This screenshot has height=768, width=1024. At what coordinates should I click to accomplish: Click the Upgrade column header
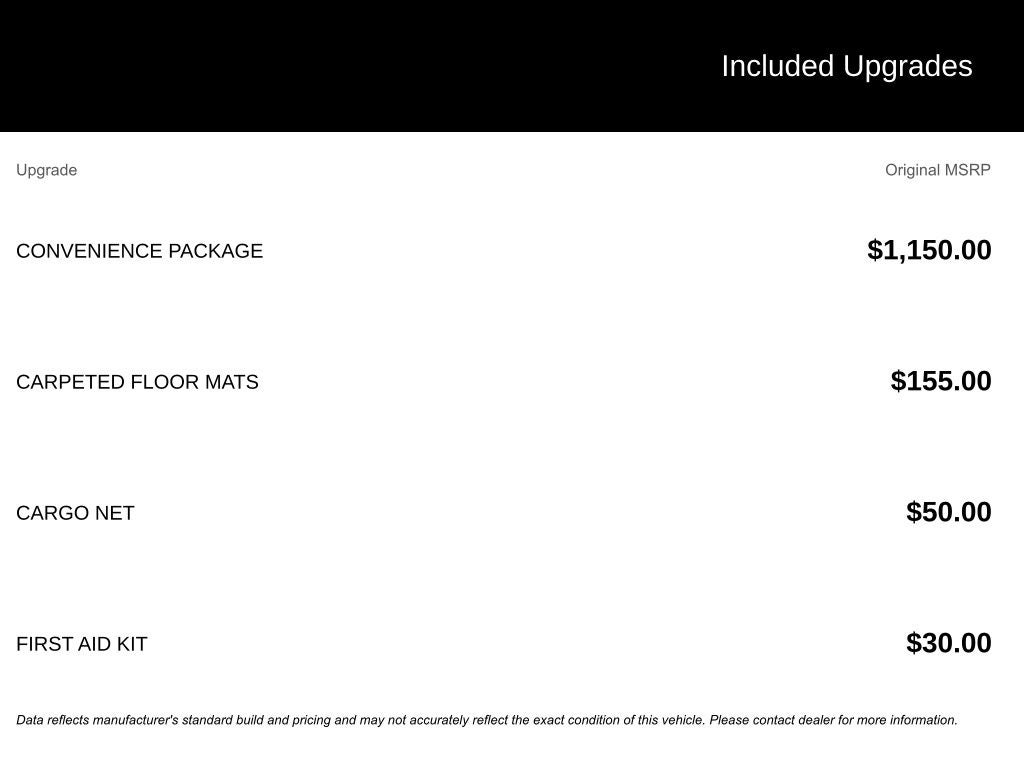[x=46, y=170]
